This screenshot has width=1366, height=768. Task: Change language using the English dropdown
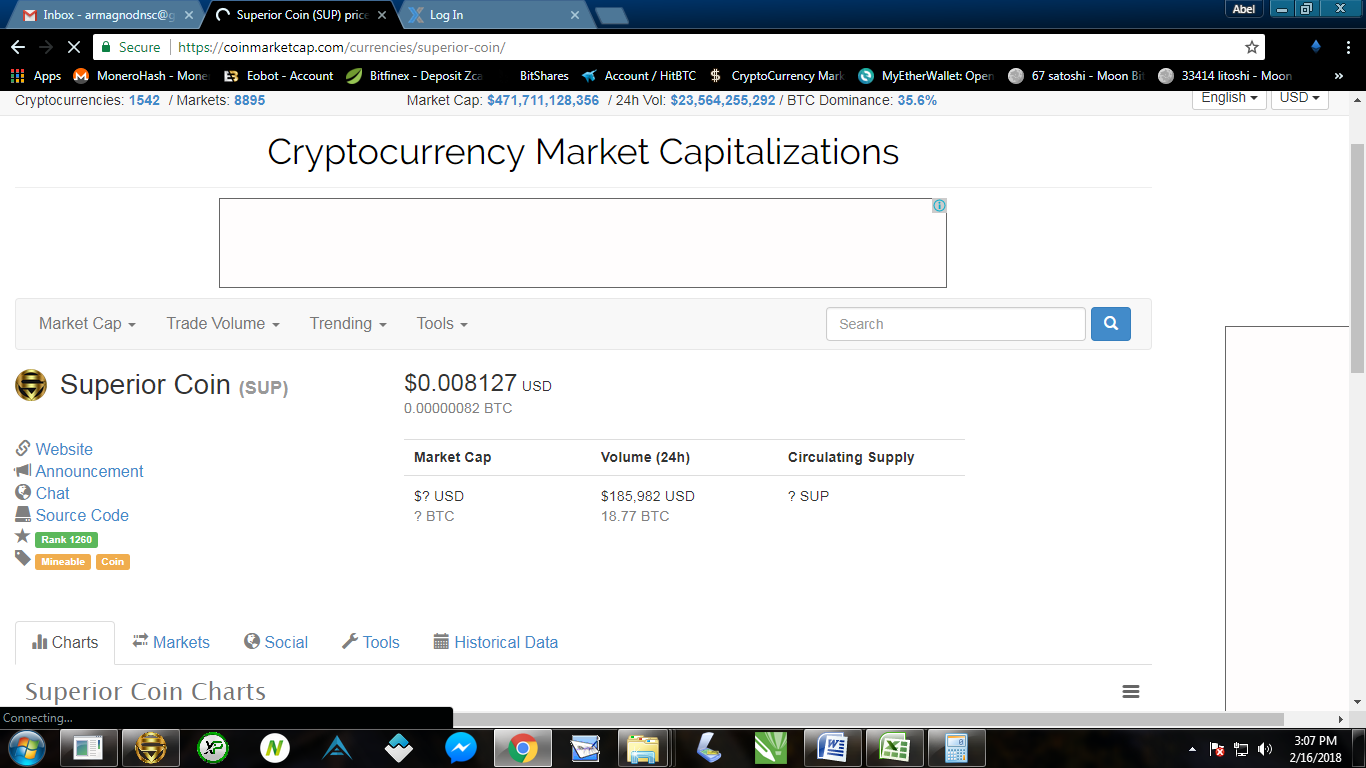point(1229,98)
